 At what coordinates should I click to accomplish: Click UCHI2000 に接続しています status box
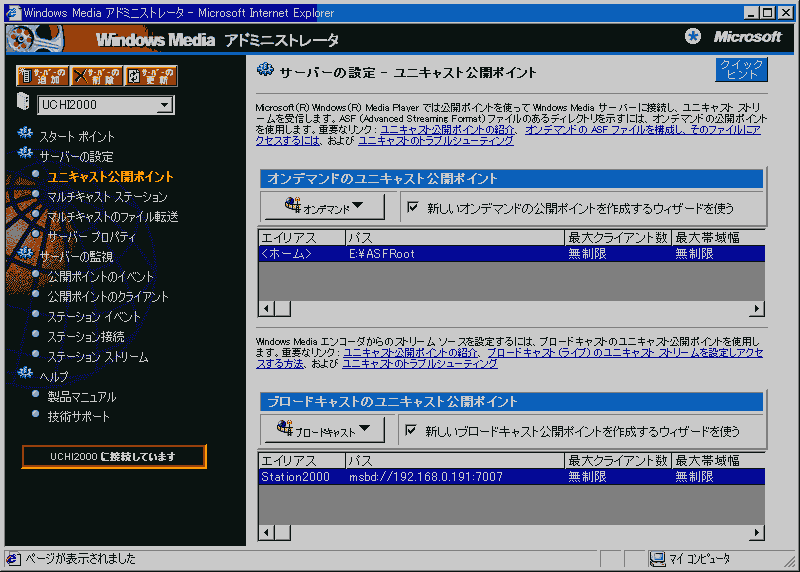coord(114,456)
